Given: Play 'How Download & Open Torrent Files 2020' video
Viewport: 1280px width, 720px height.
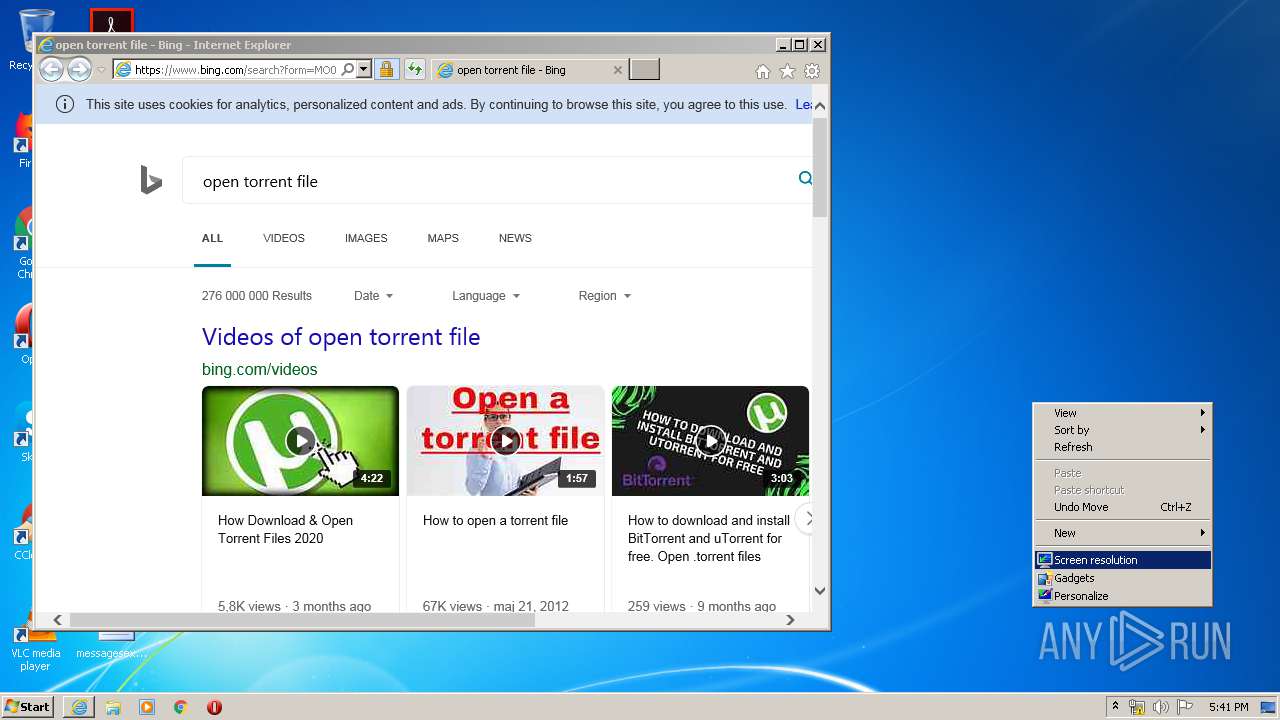Looking at the screenshot, I should tap(300, 441).
